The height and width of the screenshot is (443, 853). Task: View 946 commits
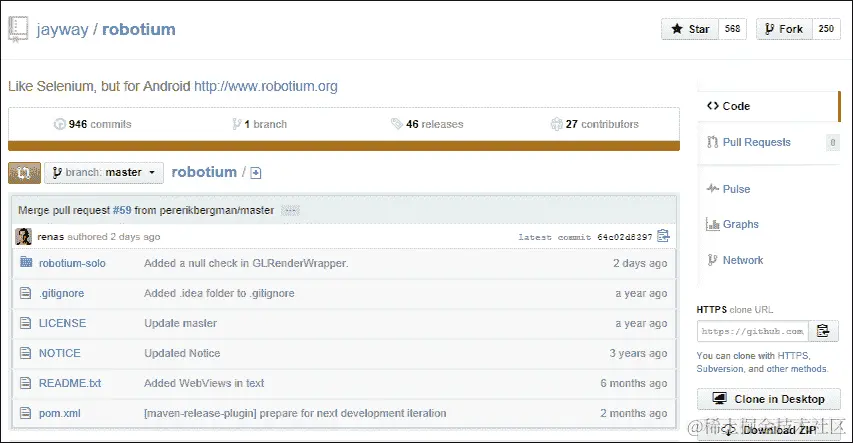pos(92,124)
